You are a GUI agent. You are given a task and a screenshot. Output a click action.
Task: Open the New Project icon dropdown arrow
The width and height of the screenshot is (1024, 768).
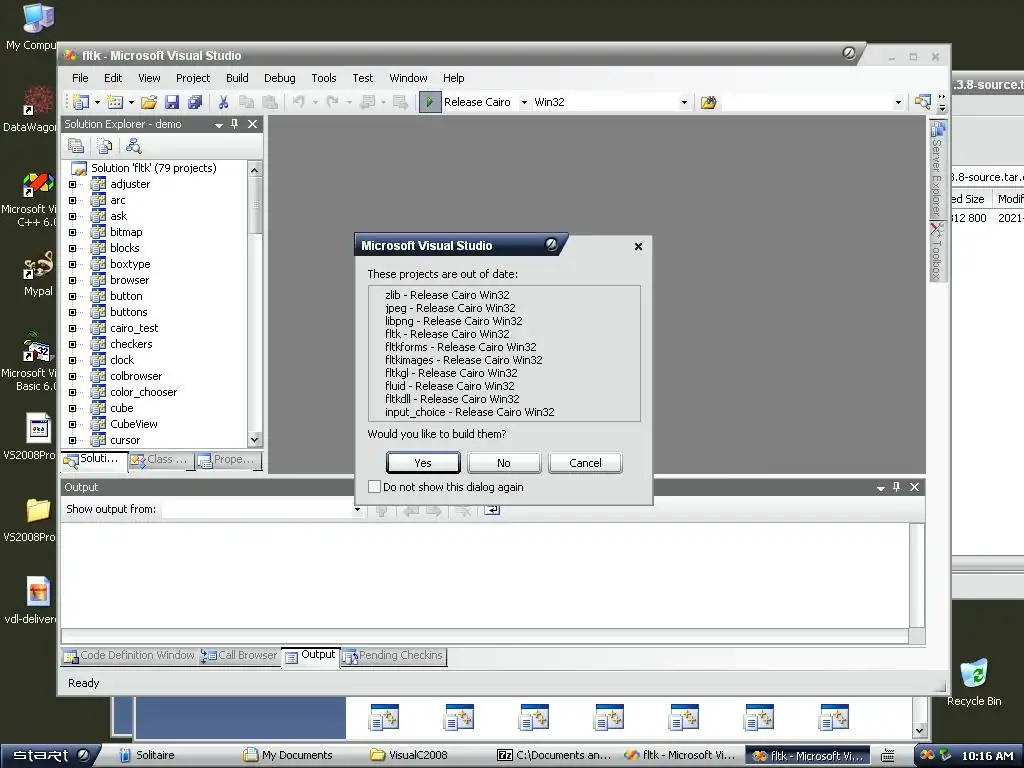tap(97, 102)
